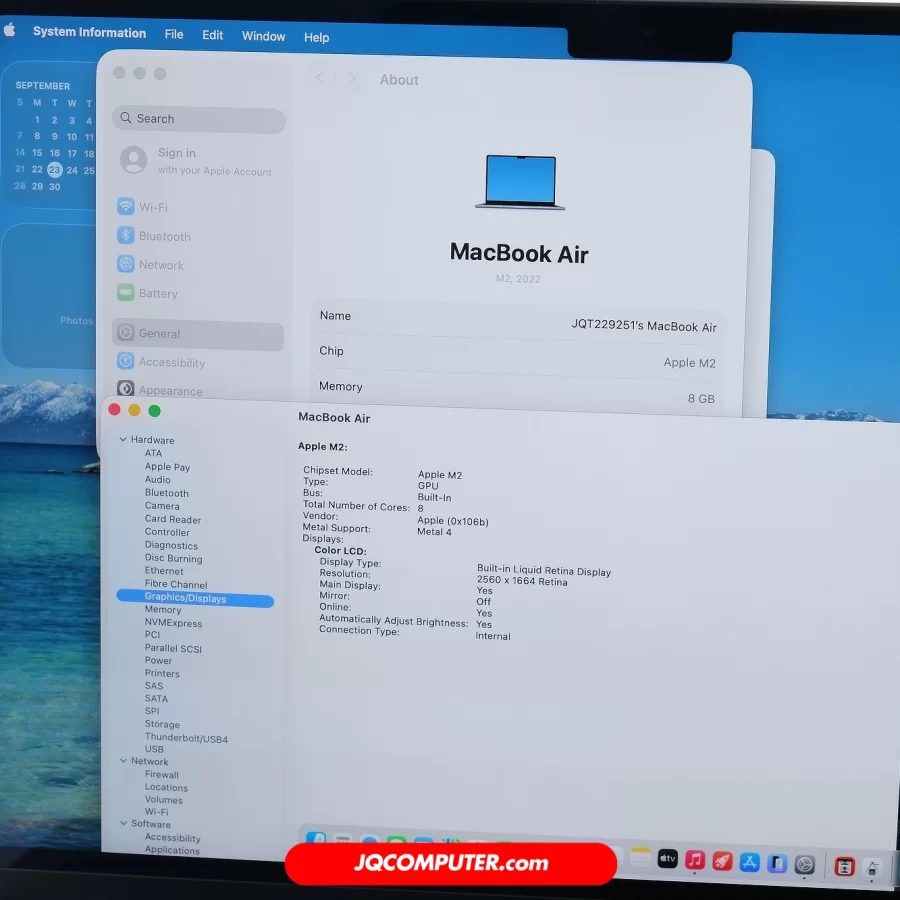Select Audio in the Hardware list
The image size is (900, 900).
click(x=157, y=479)
